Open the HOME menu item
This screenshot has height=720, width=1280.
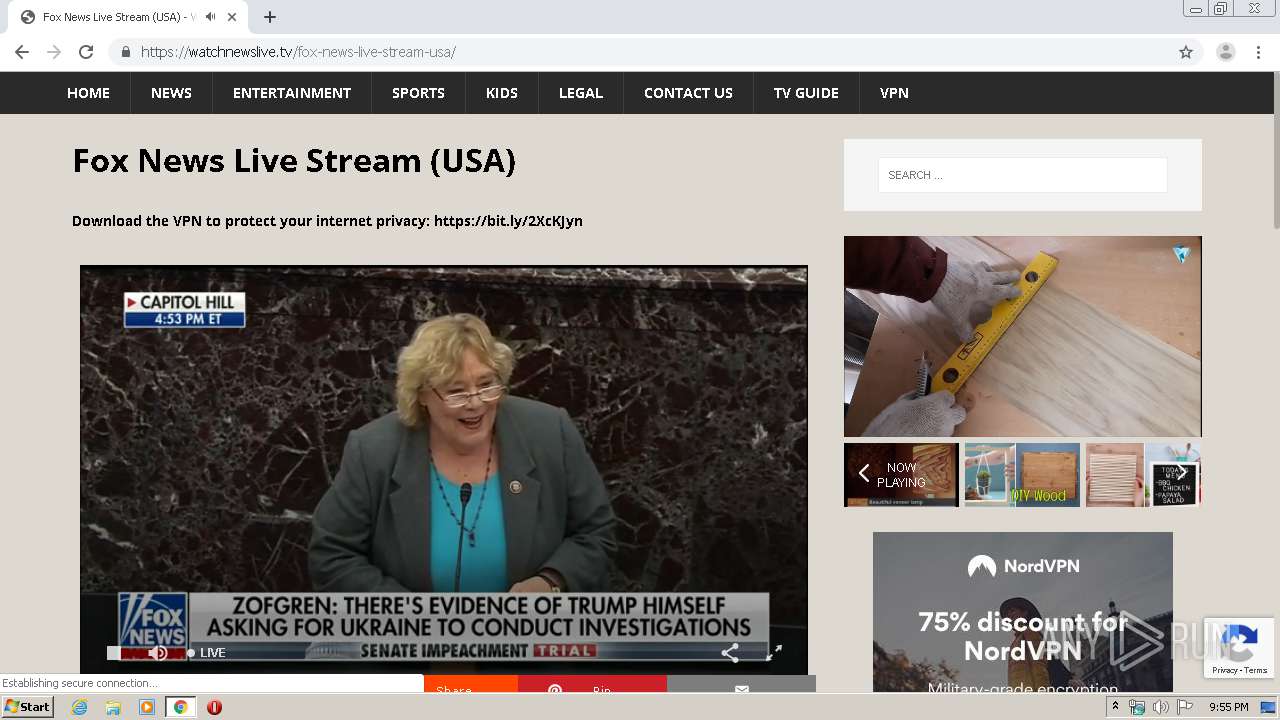[88, 93]
